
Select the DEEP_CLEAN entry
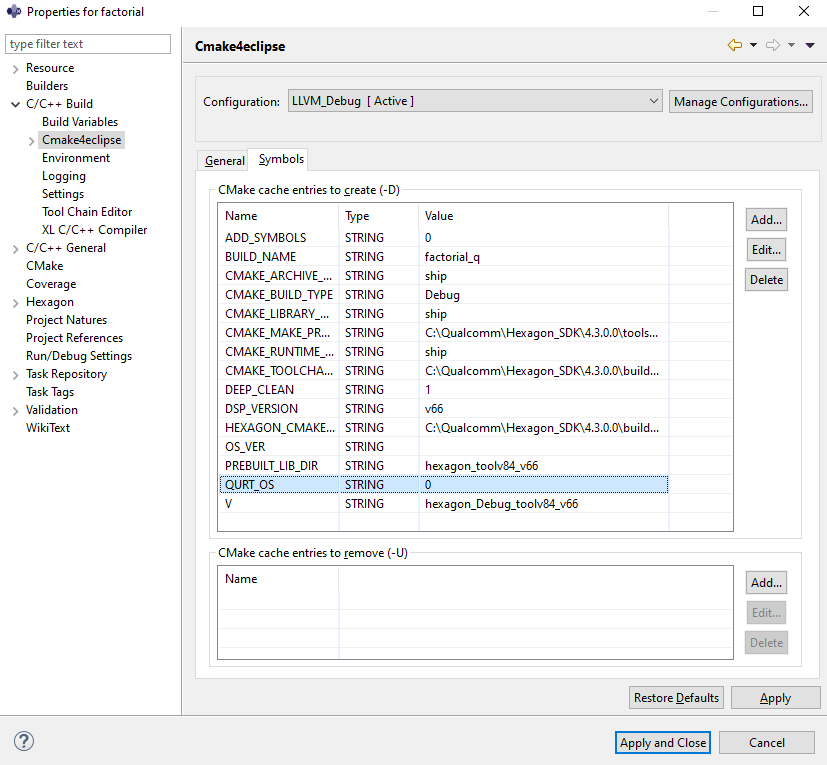click(444, 389)
